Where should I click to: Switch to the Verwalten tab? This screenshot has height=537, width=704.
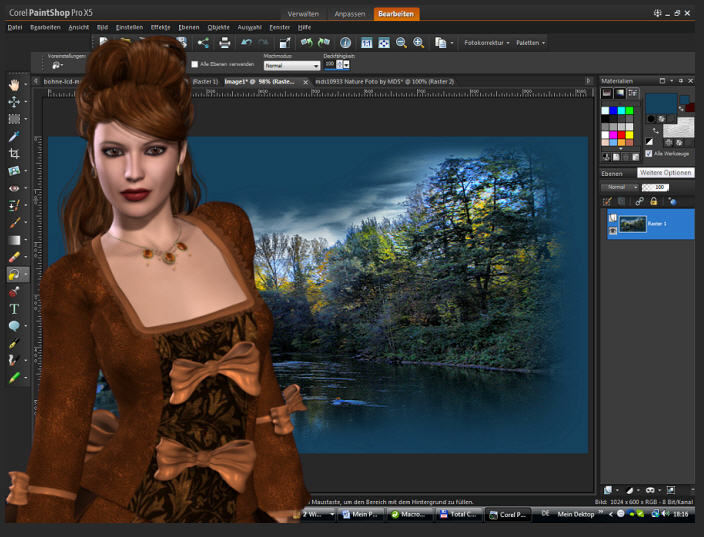pos(304,14)
